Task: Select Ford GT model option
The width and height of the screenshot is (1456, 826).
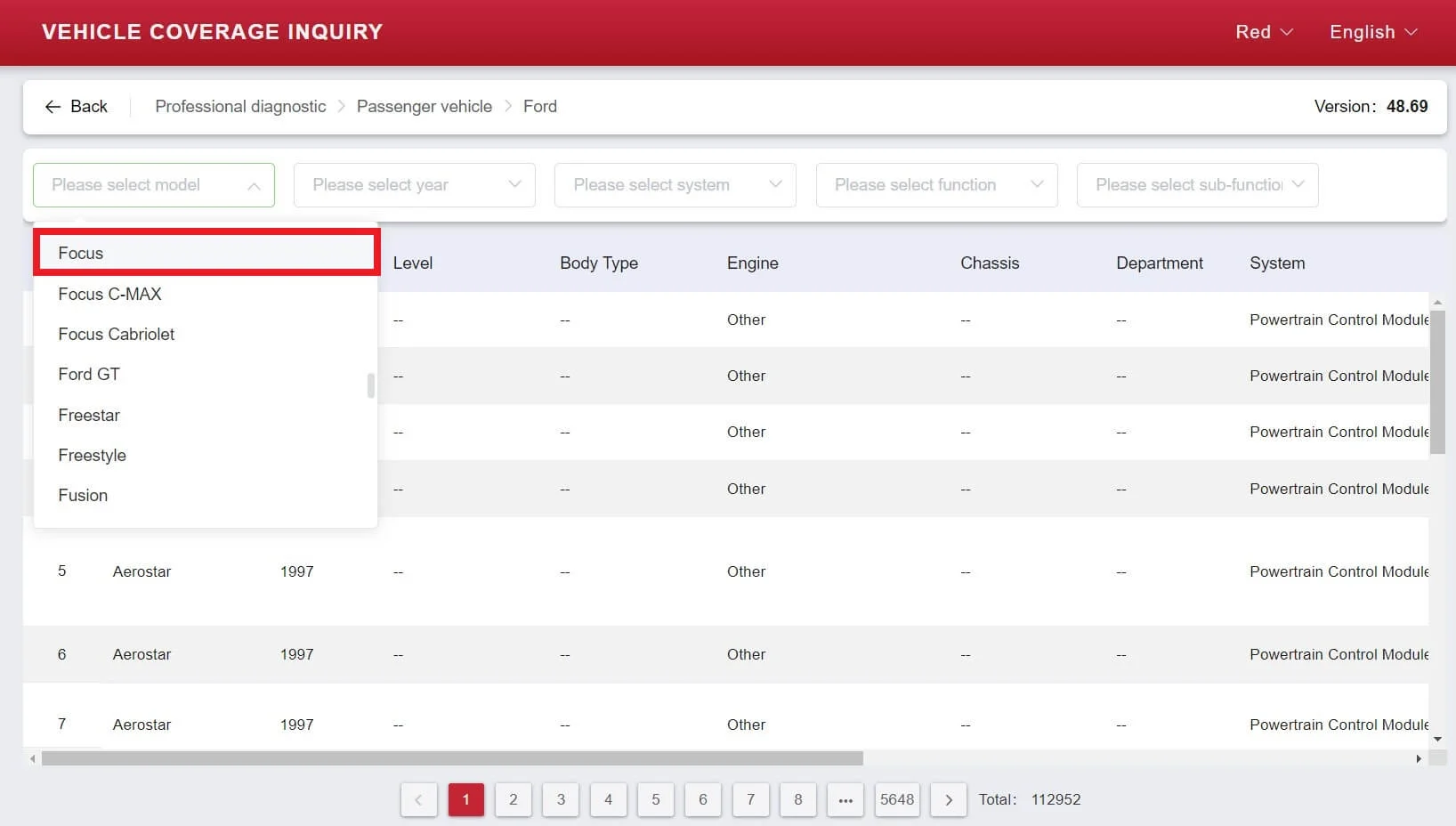Action: pyautogui.click(x=89, y=375)
